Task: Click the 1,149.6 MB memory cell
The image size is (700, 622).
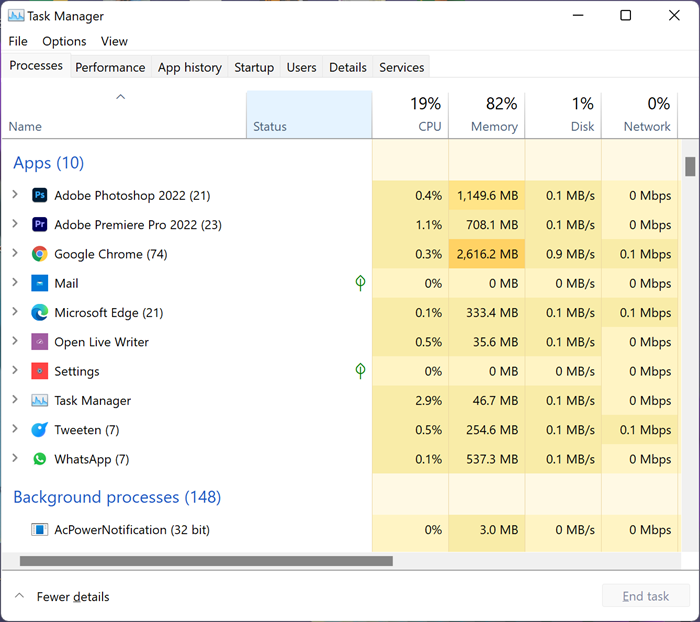Action: pyautogui.click(x=487, y=195)
